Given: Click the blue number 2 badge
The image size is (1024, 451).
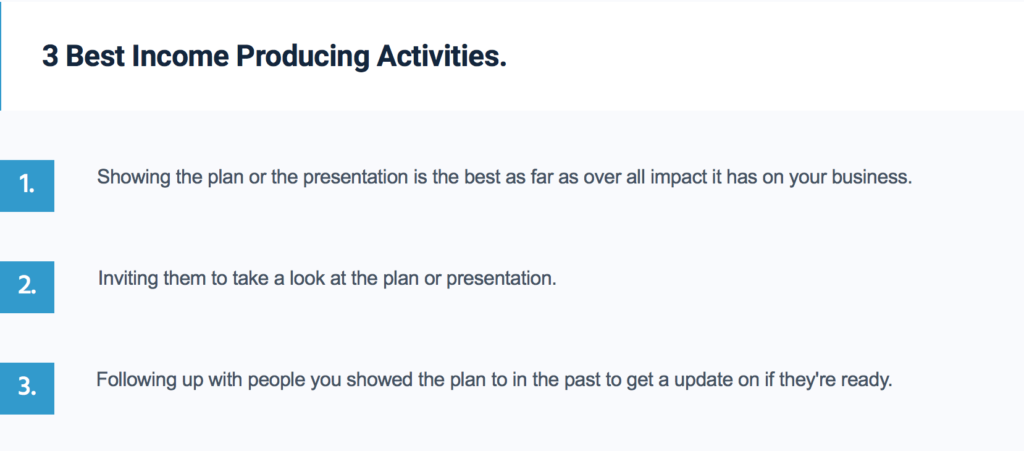Looking at the screenshot, I should 27,287.
